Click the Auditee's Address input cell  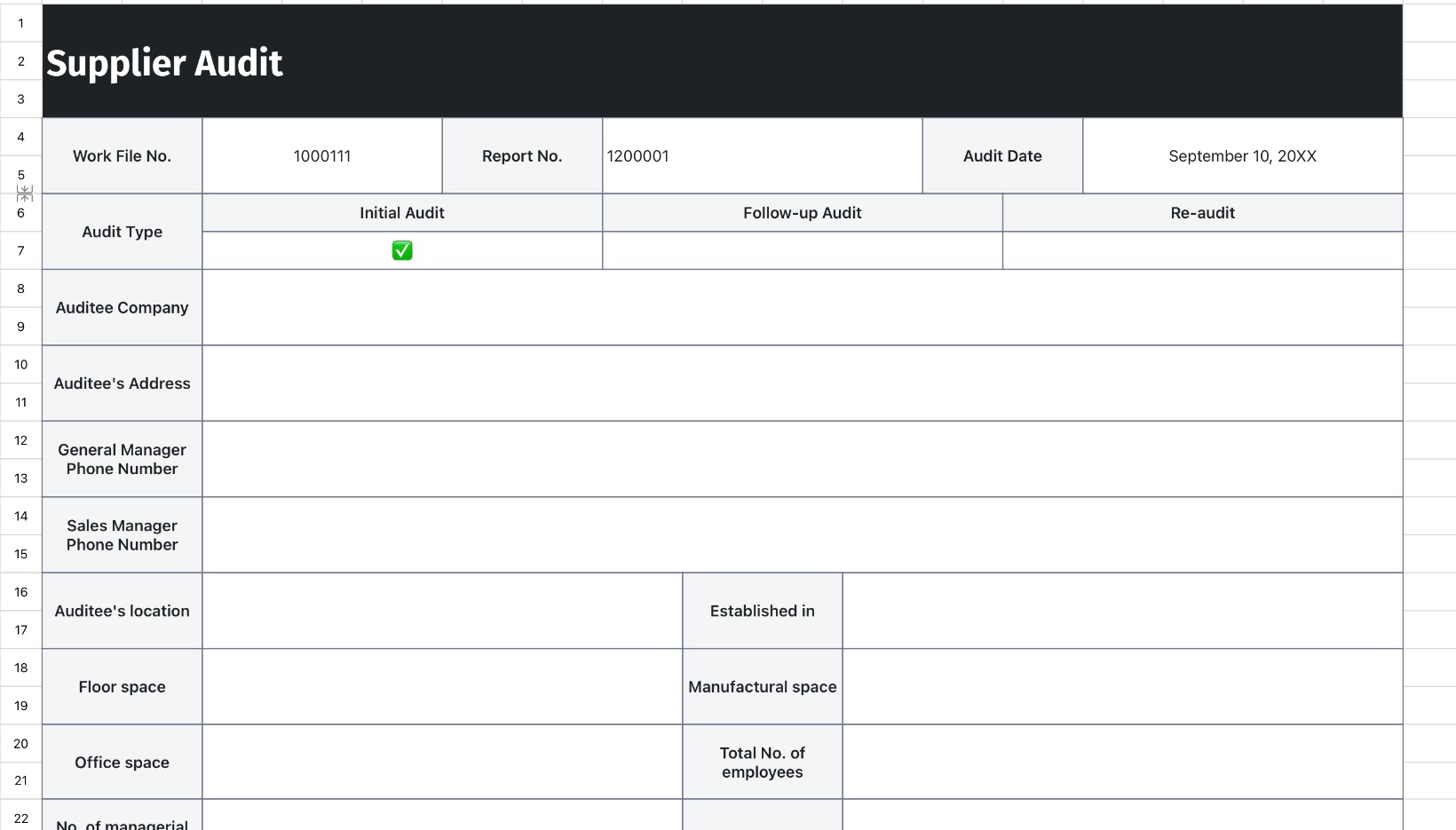(x=803, y=383)
